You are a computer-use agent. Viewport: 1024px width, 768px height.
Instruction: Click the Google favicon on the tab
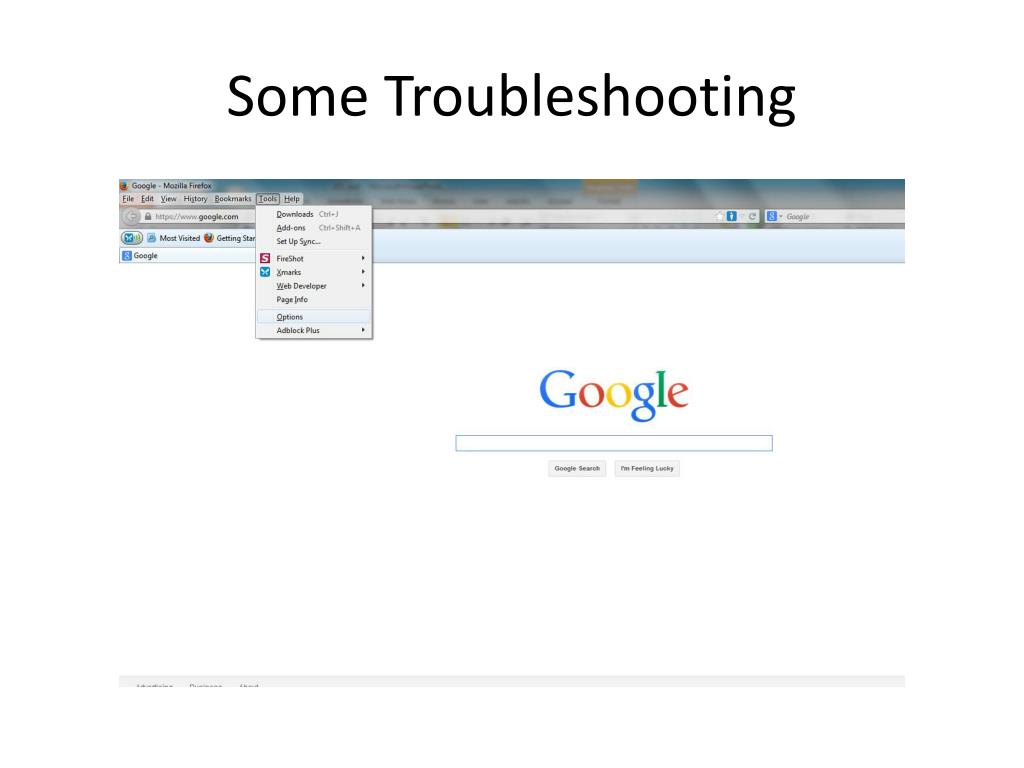[x=127, y=255]
